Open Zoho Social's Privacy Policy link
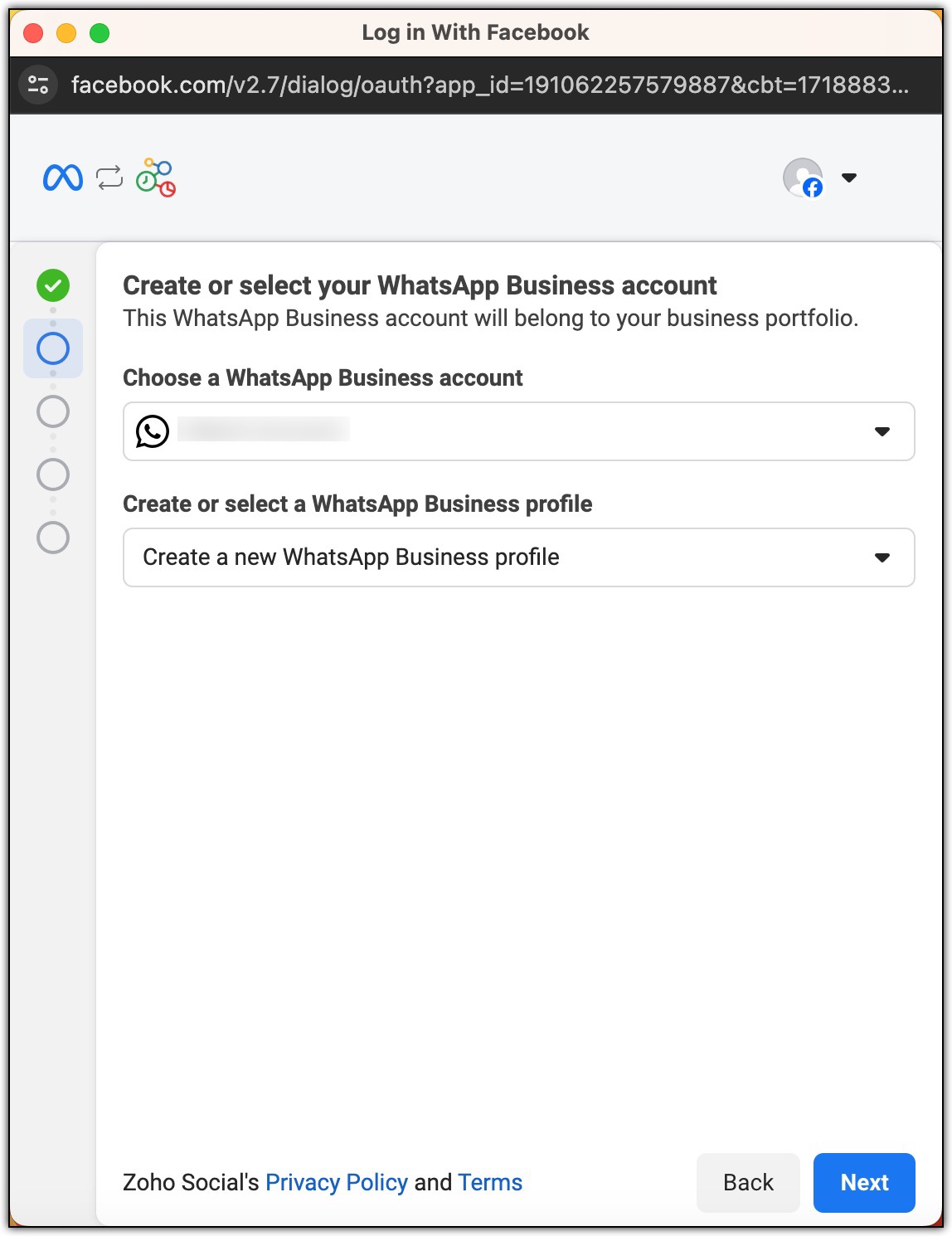 [x=337, y=1182]
